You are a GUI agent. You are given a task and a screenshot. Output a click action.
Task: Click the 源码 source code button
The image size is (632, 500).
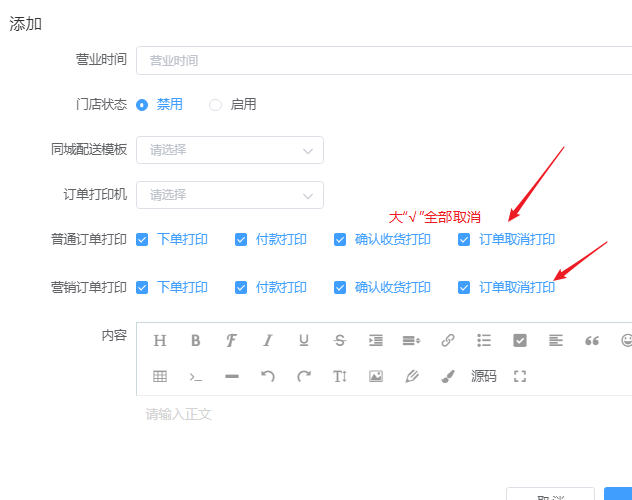pos(484,377)
